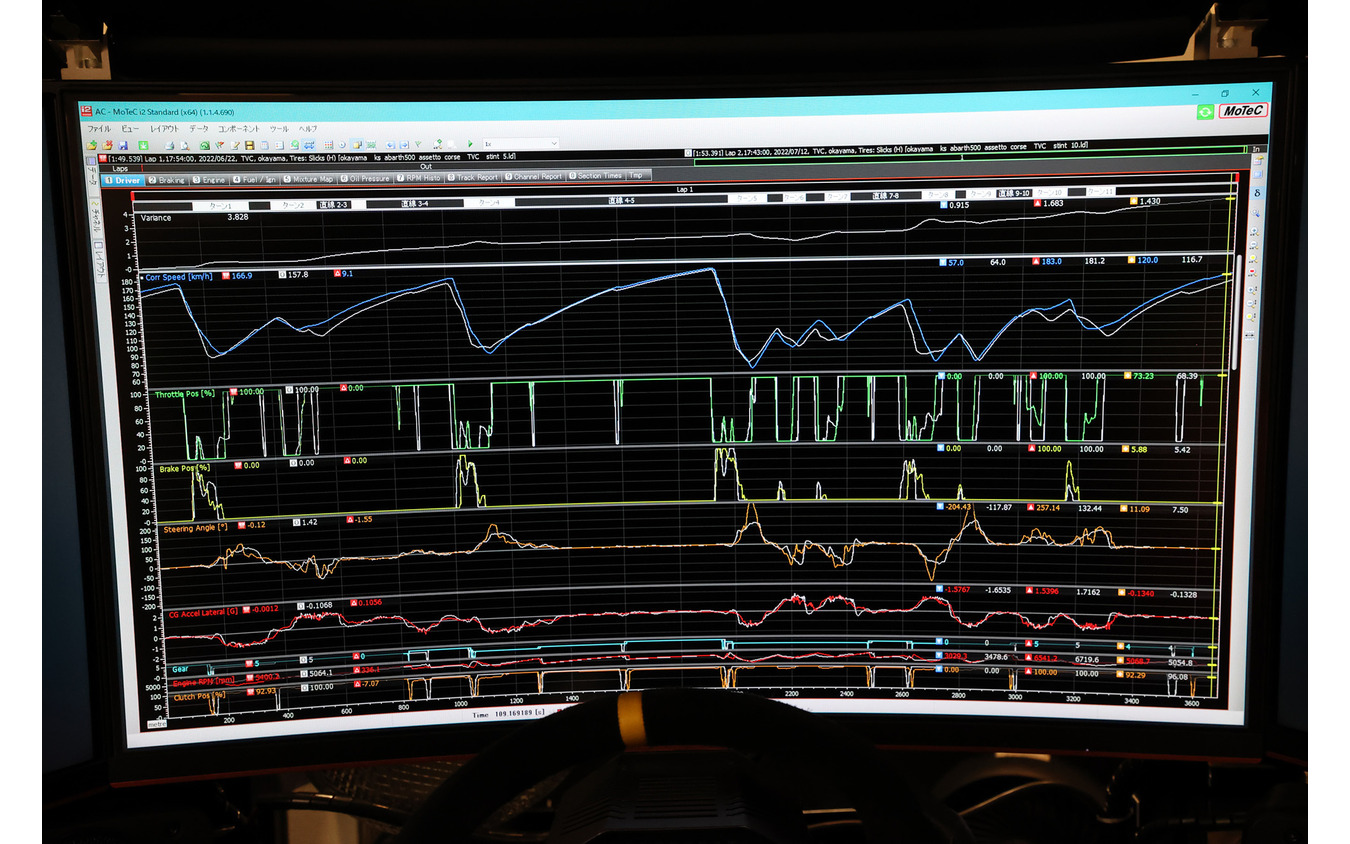The width and height of the screenshot is (1350, 844).
Task: Click the Out lap label
Action: (426, 167)
